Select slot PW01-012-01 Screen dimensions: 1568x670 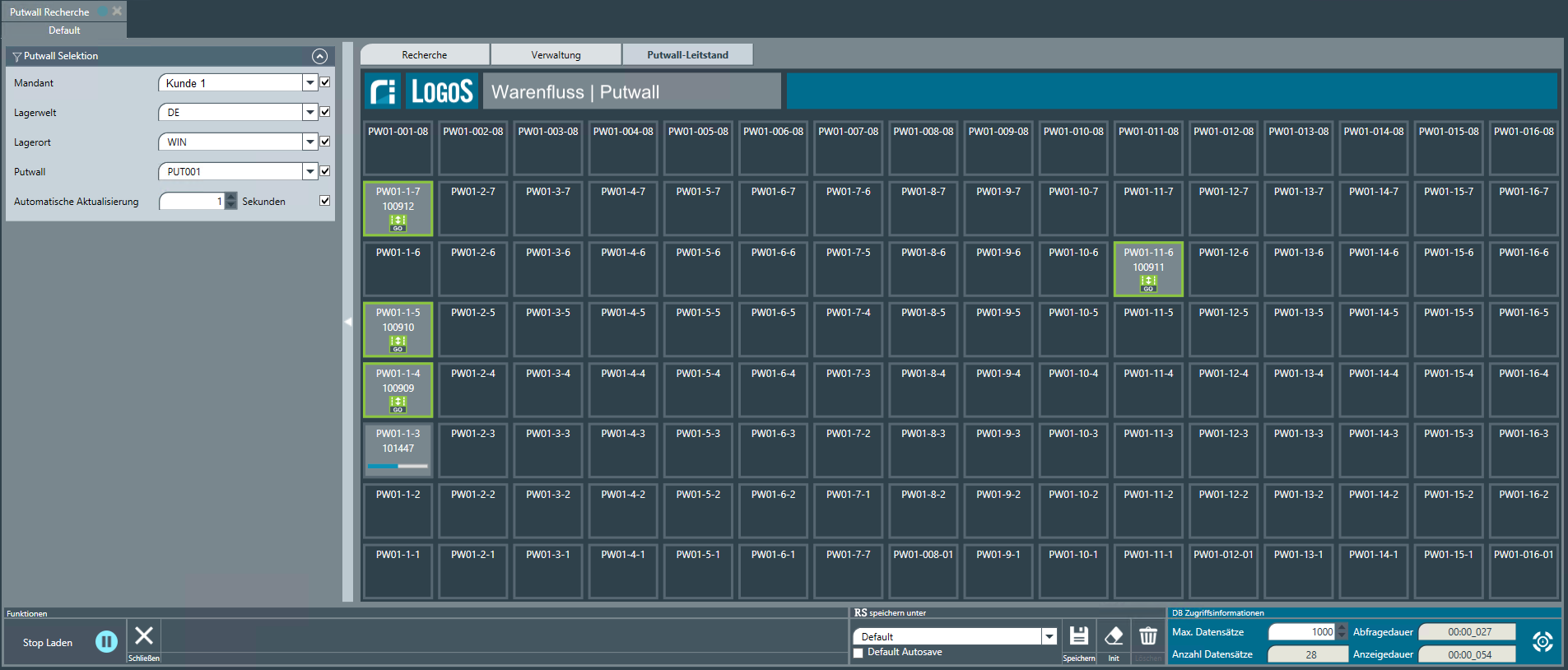pos(1223,571)
